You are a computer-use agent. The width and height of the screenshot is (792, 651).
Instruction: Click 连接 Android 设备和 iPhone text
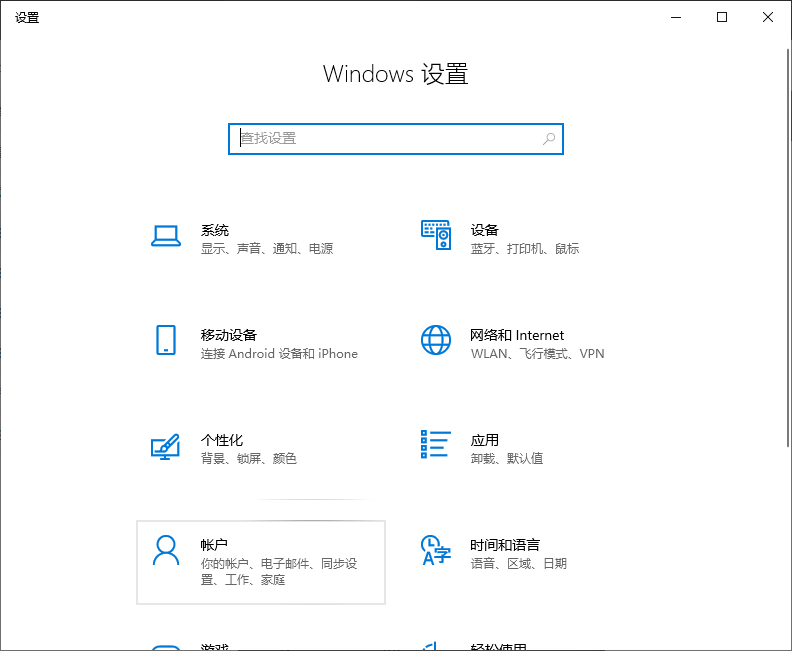279,354
